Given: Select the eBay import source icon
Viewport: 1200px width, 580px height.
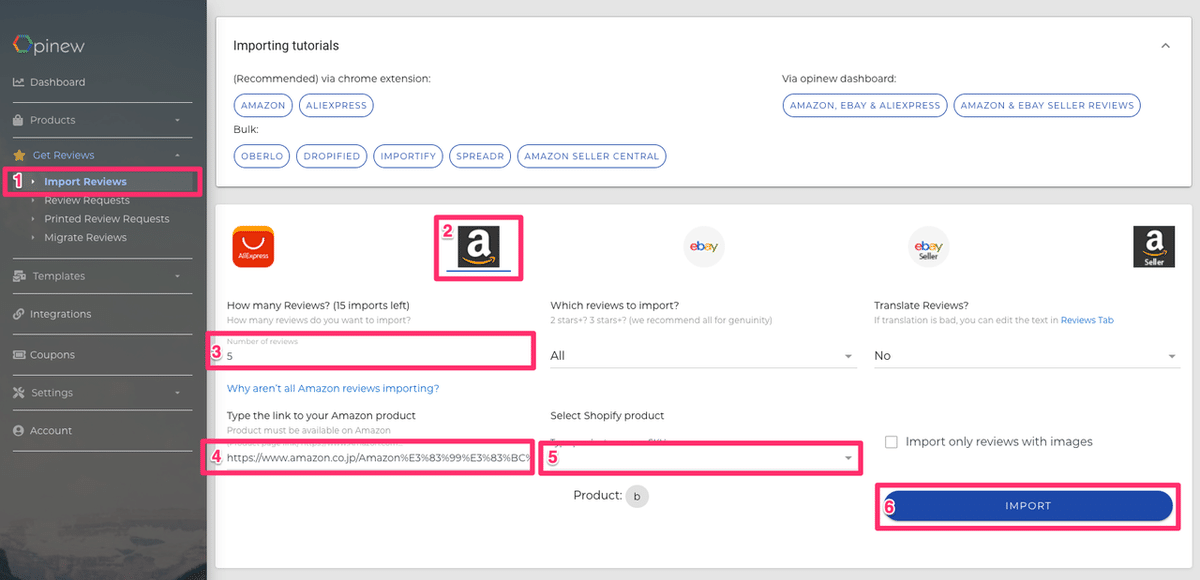Looking at the screenshot, I should [x=703, y=247].
